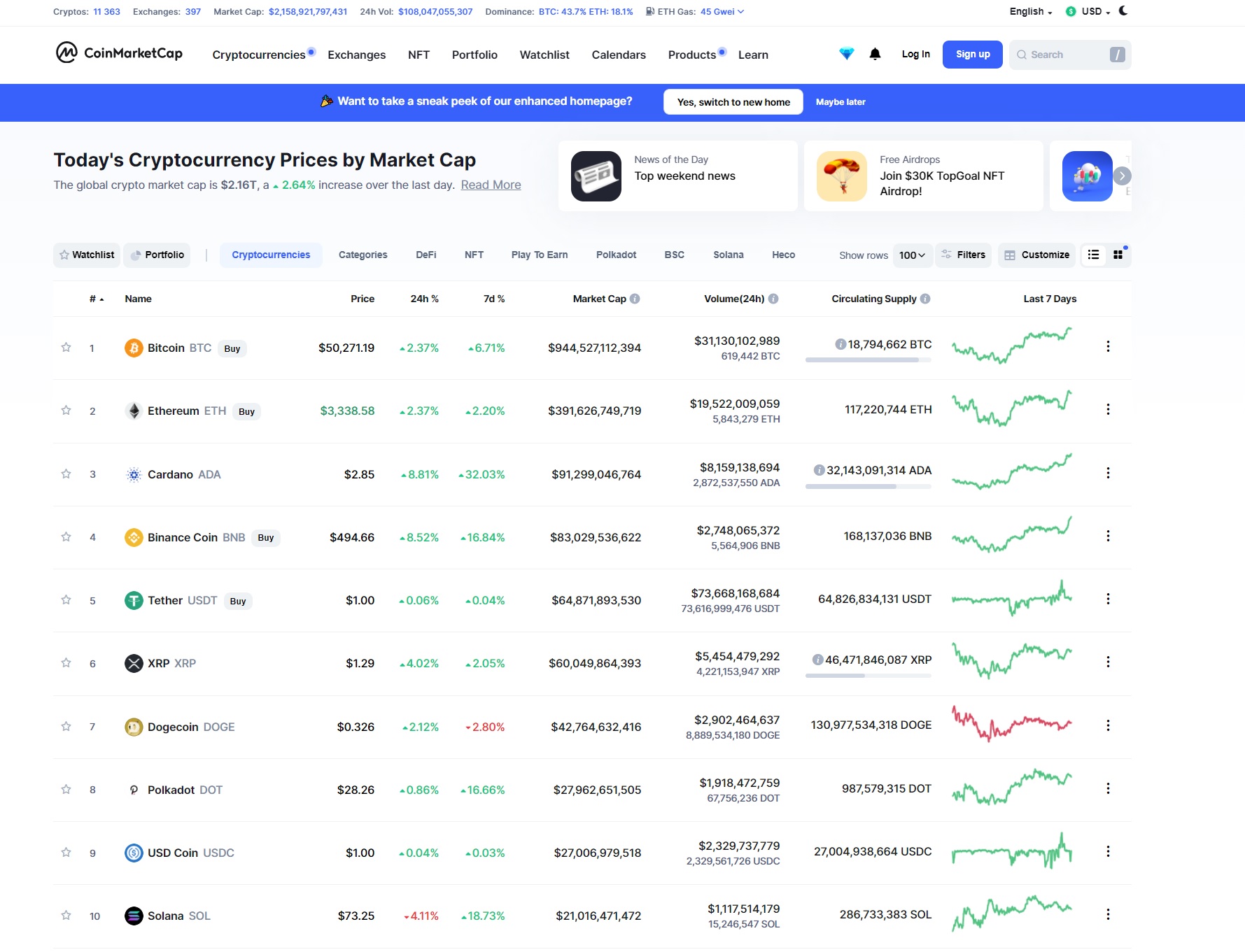The width and height of the screenshot is (1245, 952).
Task: Click the Cardano coin icon
Action: [x=134, y=474]
